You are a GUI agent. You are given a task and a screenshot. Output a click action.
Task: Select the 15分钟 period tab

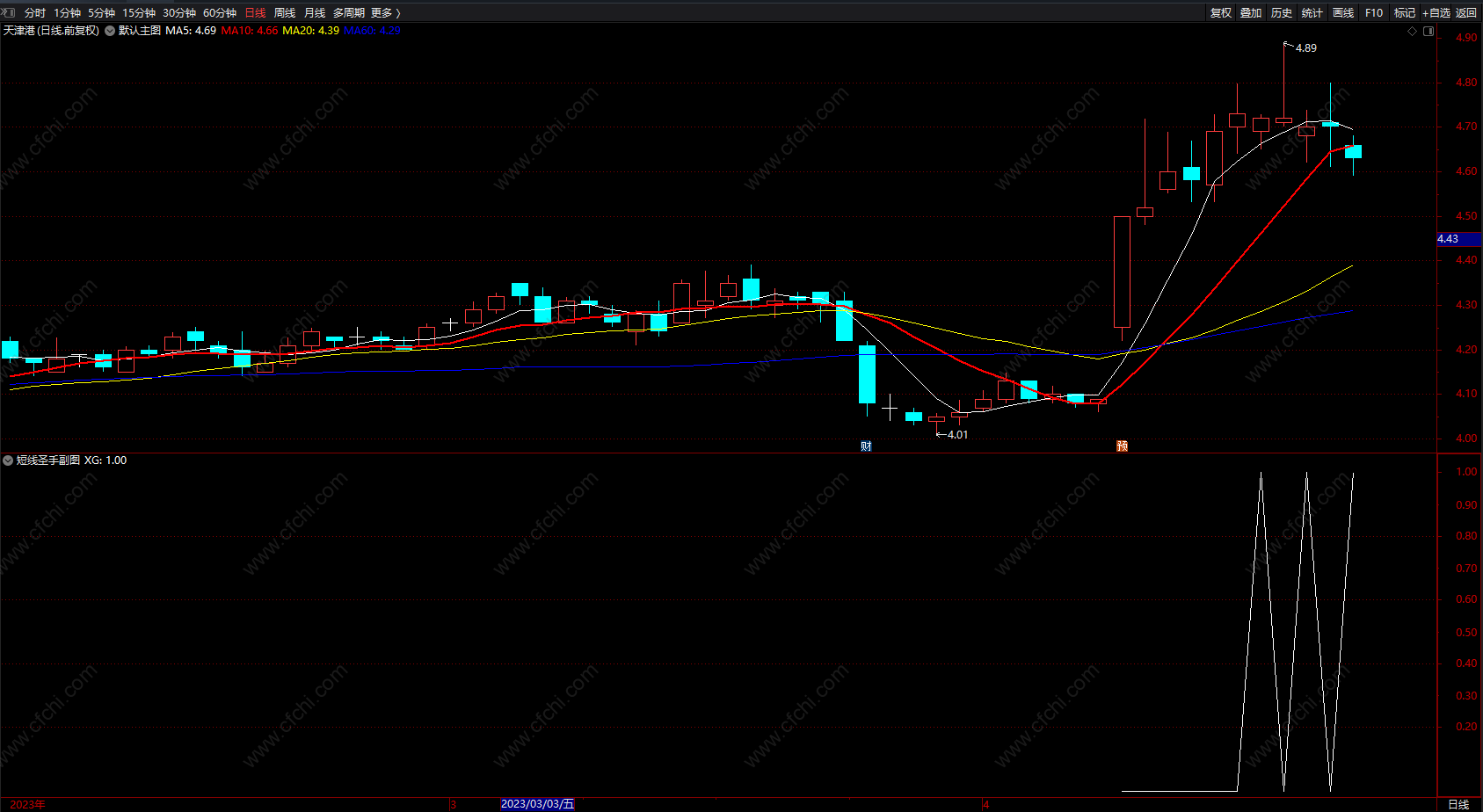coord(139,13)
